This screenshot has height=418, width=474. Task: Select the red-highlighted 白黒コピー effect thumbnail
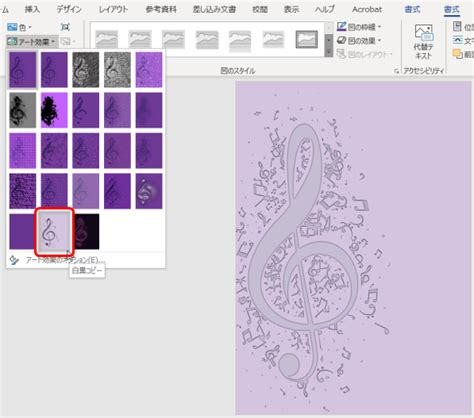(x=54, y=232)
